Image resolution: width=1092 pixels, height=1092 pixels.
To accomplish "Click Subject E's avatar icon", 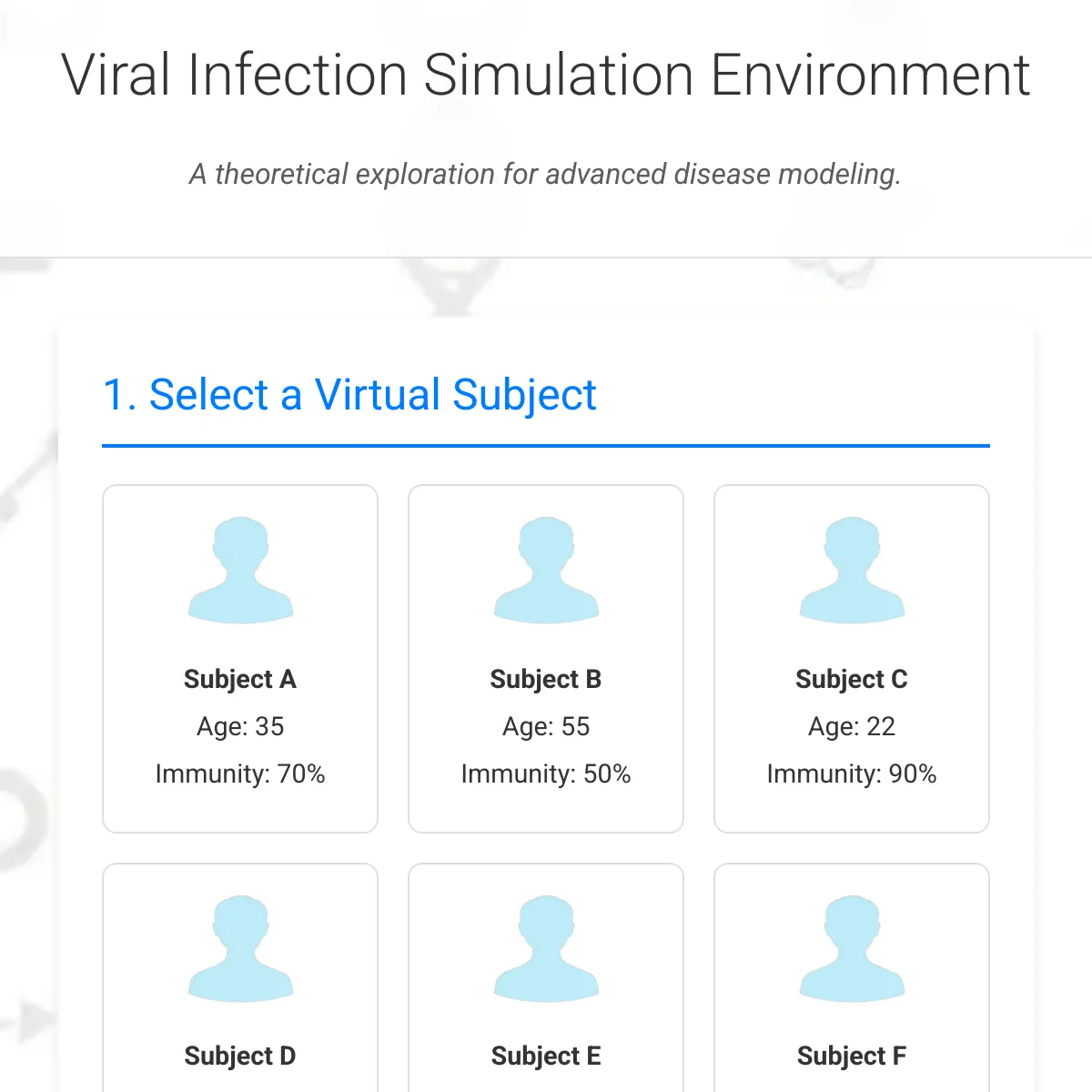I will click(x=545, y=946).
